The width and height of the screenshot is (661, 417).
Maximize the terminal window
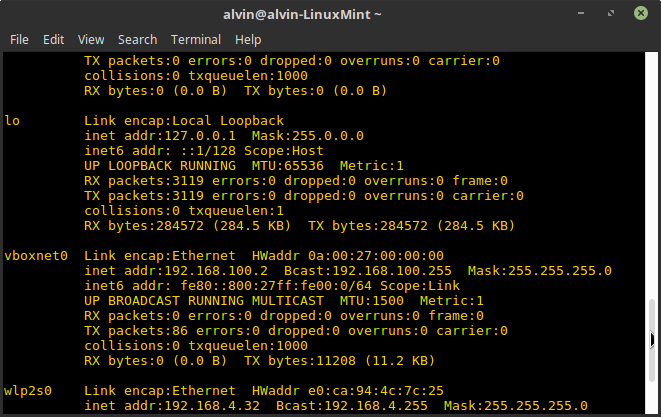(x=611, y=14)
